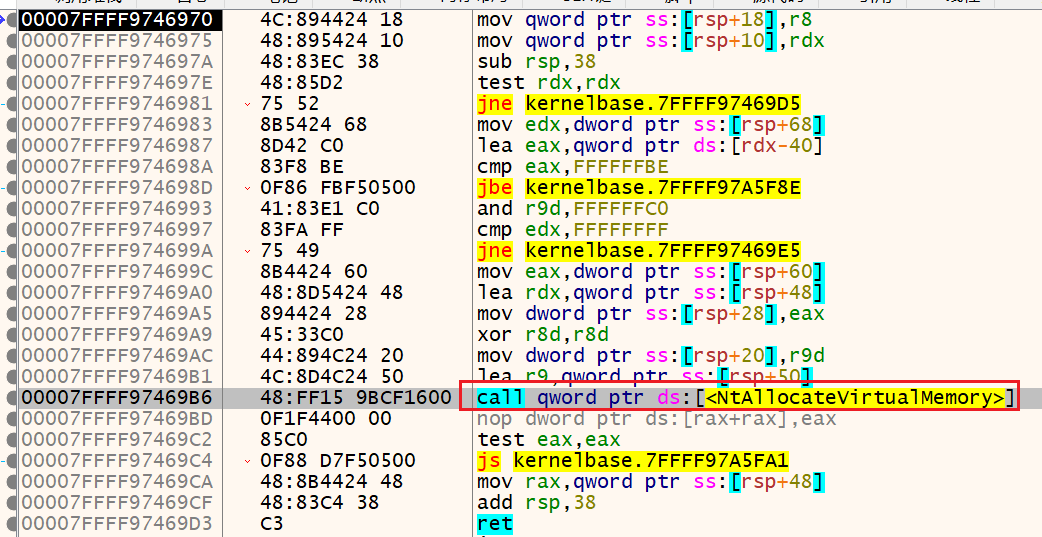Click opcode bytes 0F1F4400 00

(x=326, y=419)
